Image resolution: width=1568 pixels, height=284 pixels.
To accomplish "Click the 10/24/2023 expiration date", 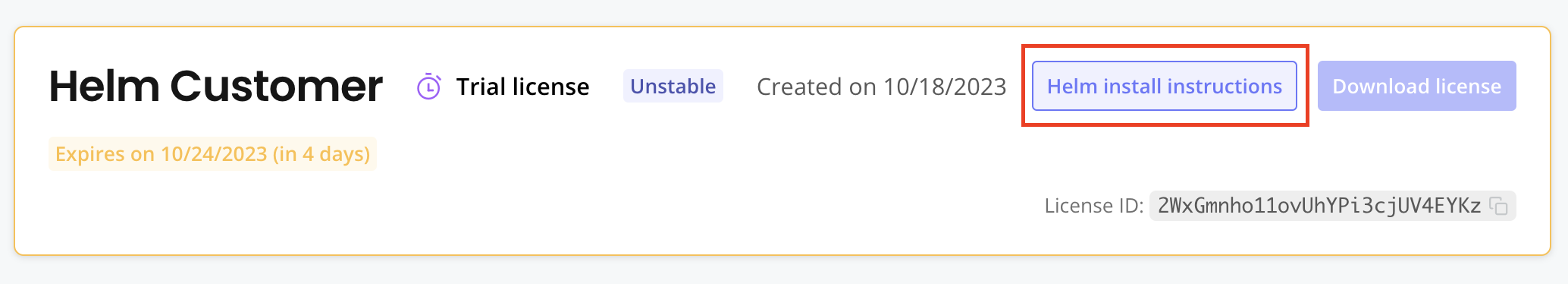I will tap(214, 154).
